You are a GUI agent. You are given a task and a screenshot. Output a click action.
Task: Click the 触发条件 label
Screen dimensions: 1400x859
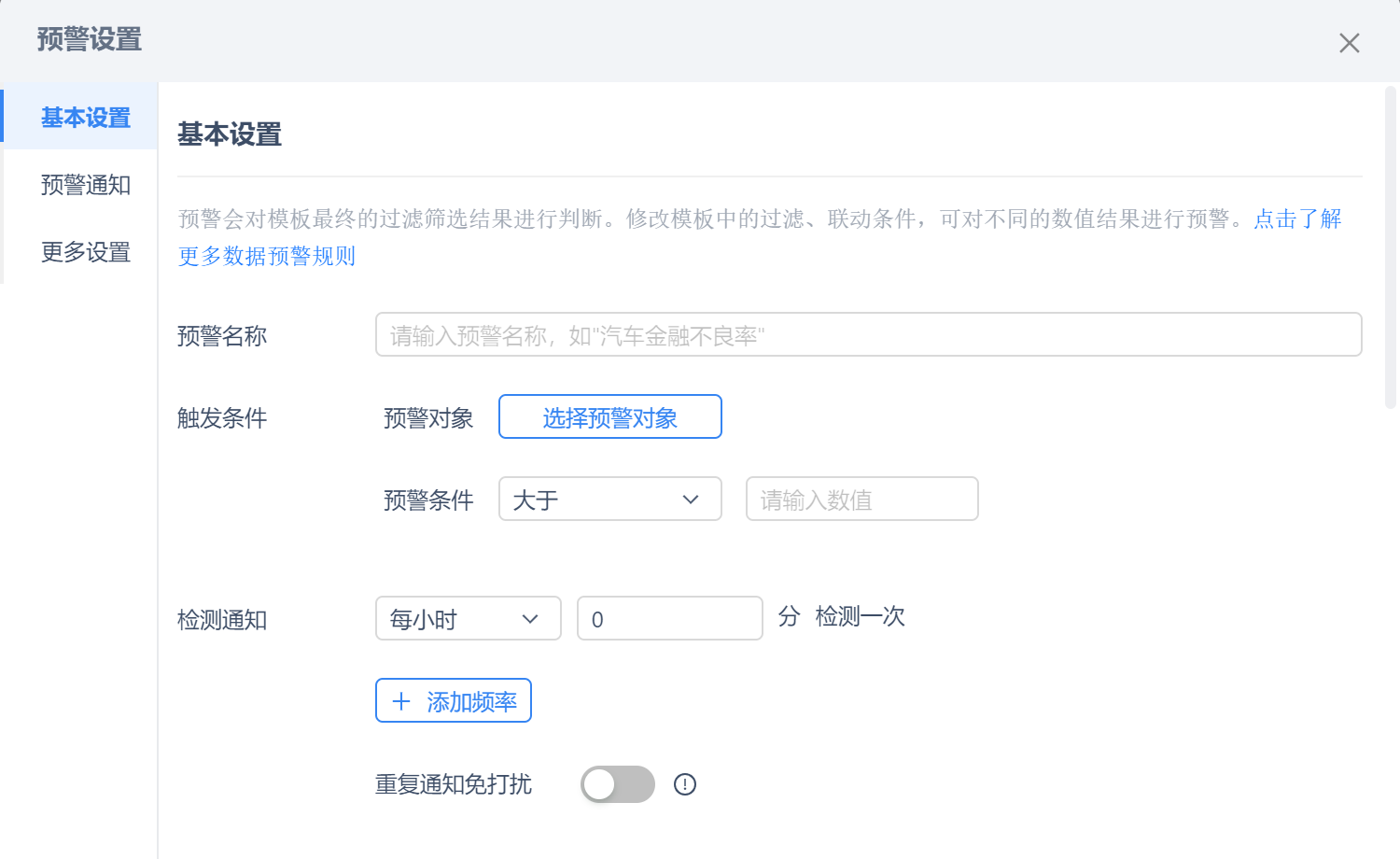click(x=222, y=417)
